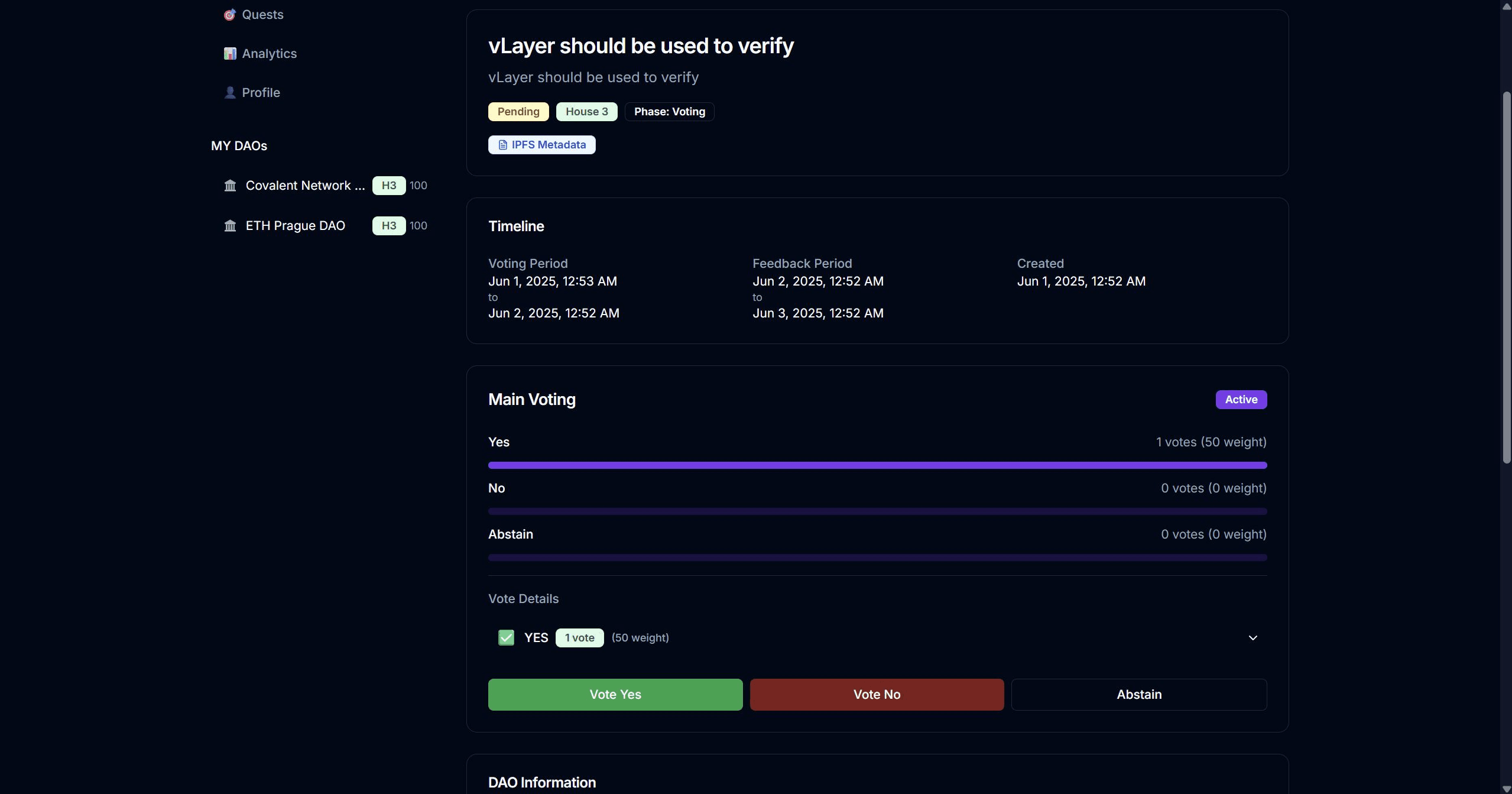Click the H3 badge beside Covalent Network

click(388, 186)
